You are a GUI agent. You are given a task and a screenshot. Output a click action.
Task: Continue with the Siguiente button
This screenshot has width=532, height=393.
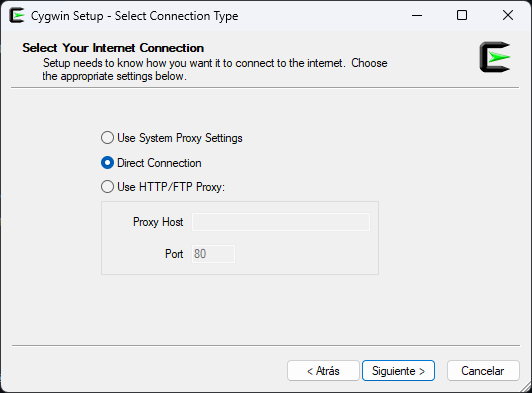pyautogui.click(x=398, y=371)
